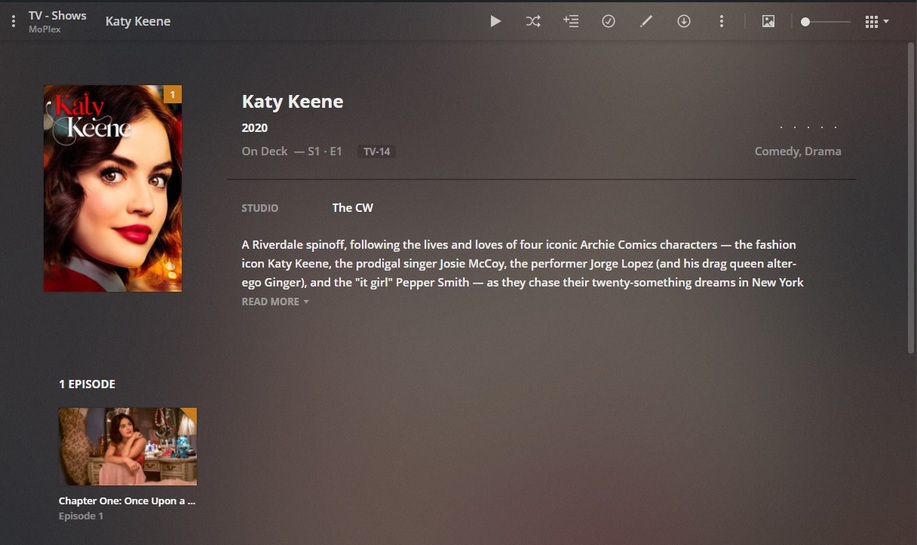Go to TV - Shows library
This screenshot has width=917, height=545.
click(57, 16)
